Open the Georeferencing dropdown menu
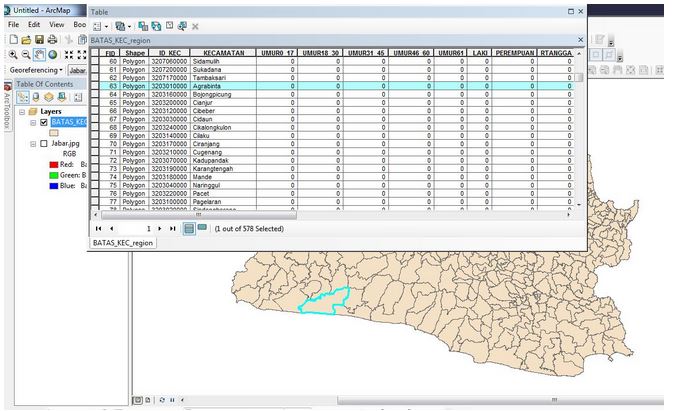Screen dimensions: 673x411 point(36,70)
